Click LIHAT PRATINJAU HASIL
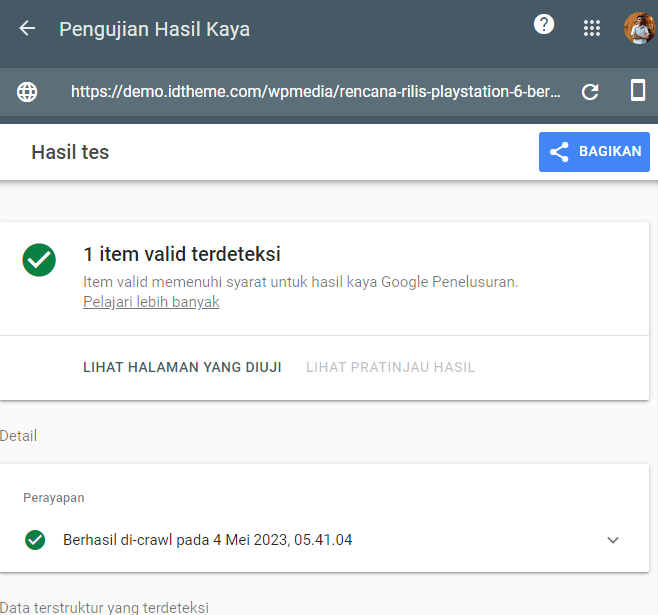Screen dimensions: 658x615 [390, 367]
